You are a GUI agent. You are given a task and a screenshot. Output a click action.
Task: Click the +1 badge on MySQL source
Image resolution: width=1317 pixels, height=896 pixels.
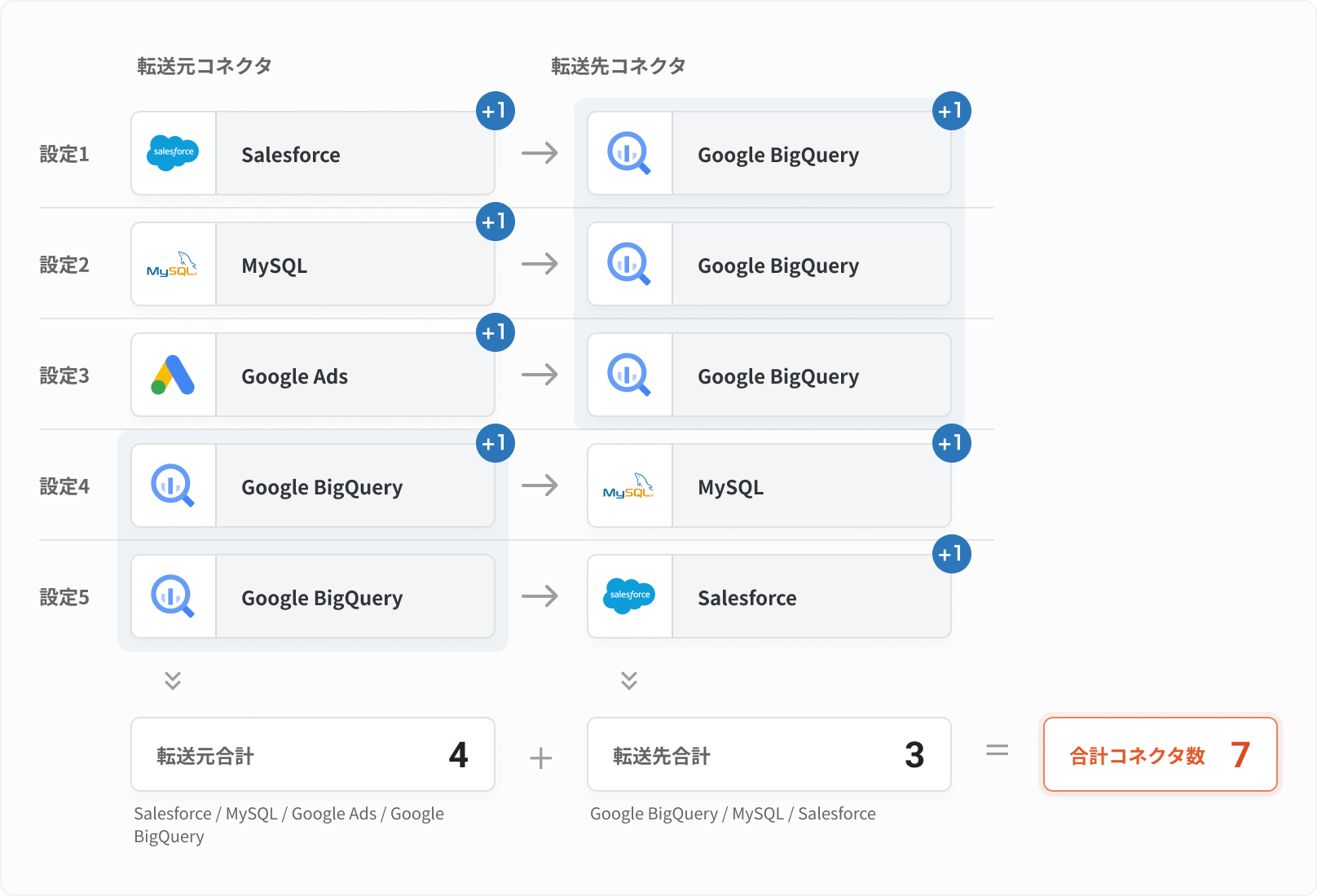tap(496, 222)
